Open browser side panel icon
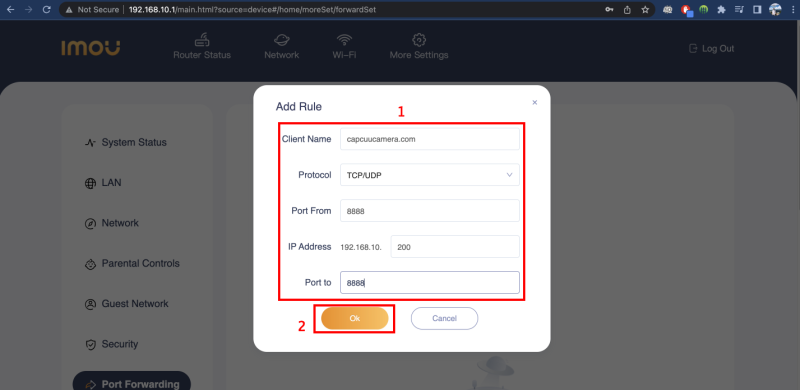This screenshot has width=800, height=390. coord(758,9)
